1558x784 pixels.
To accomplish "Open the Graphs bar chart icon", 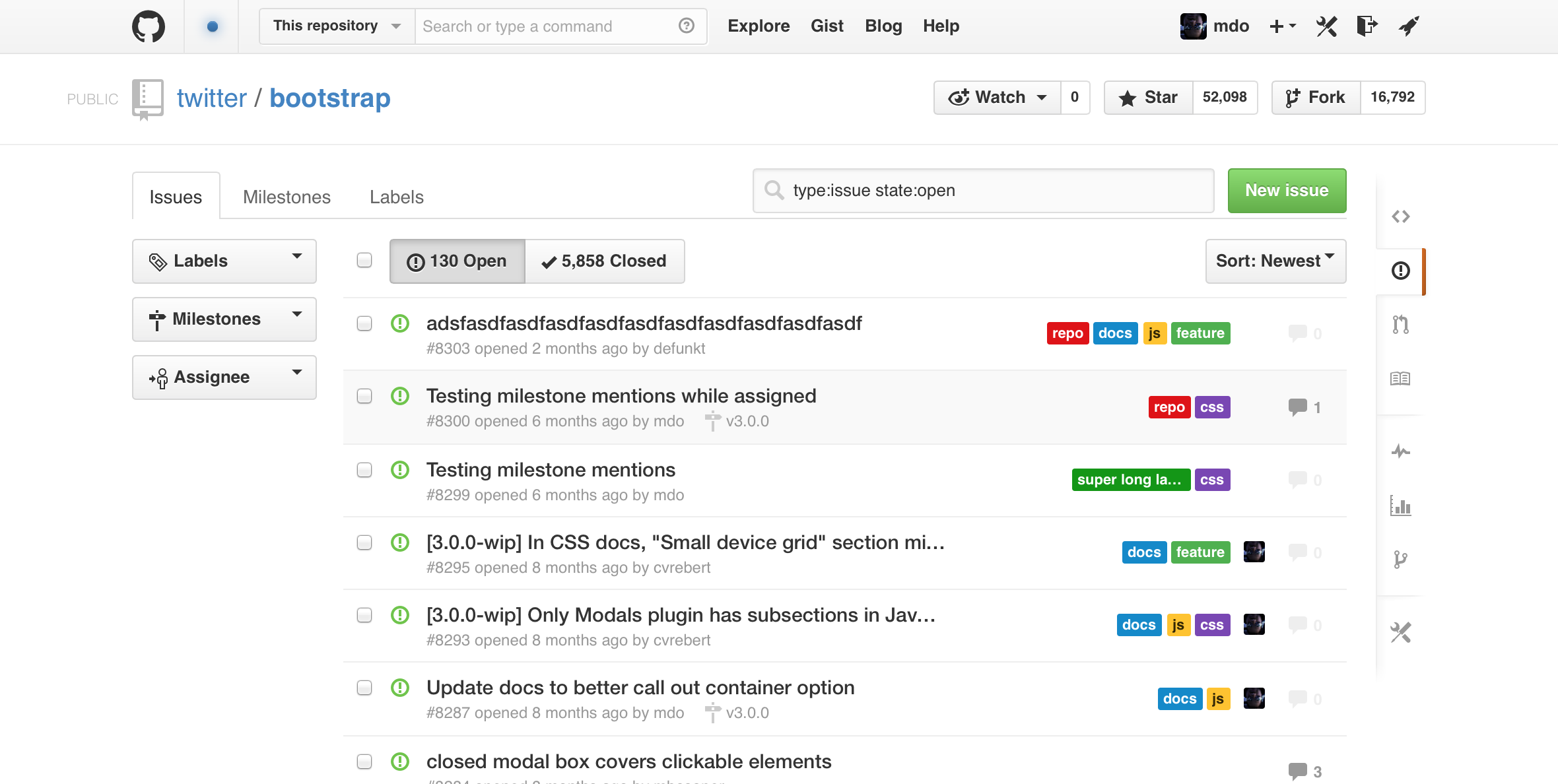I will point(1400,506).
